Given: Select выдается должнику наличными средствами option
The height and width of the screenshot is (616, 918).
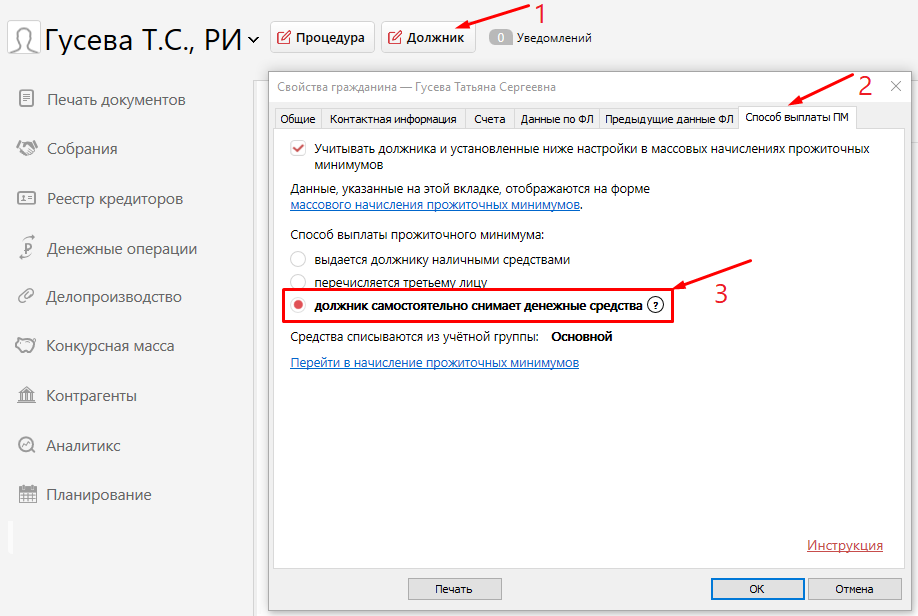Looking at the screenshot, I should [x=298, y=260].
